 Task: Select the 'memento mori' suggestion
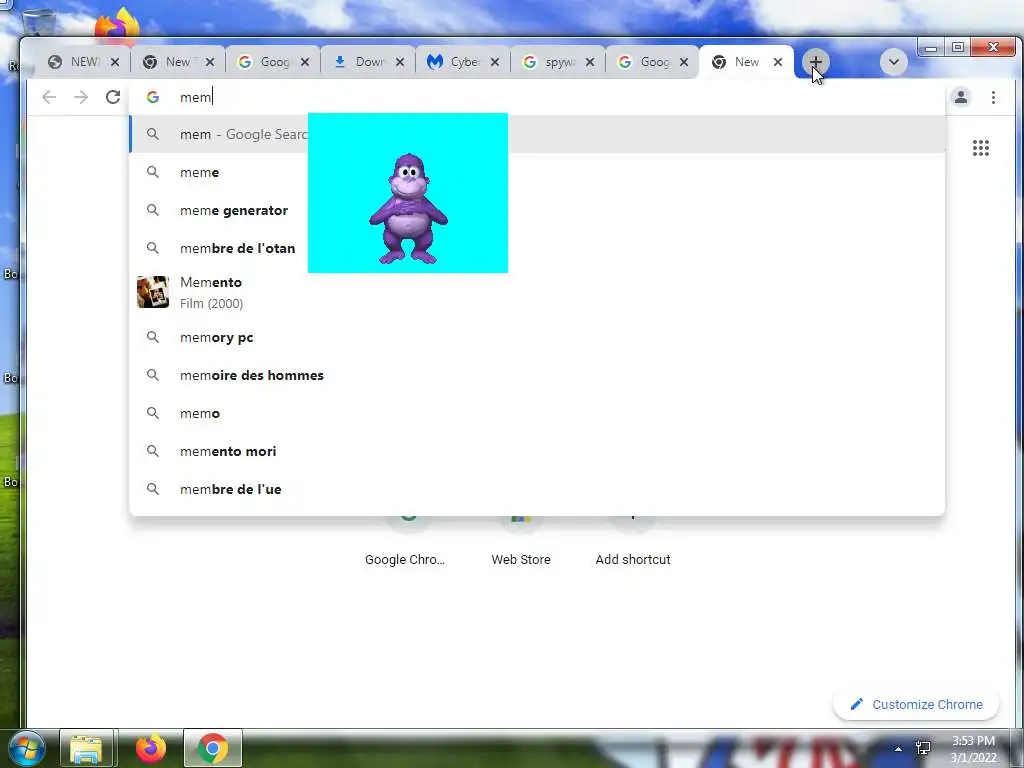click(x=537, y=451)
